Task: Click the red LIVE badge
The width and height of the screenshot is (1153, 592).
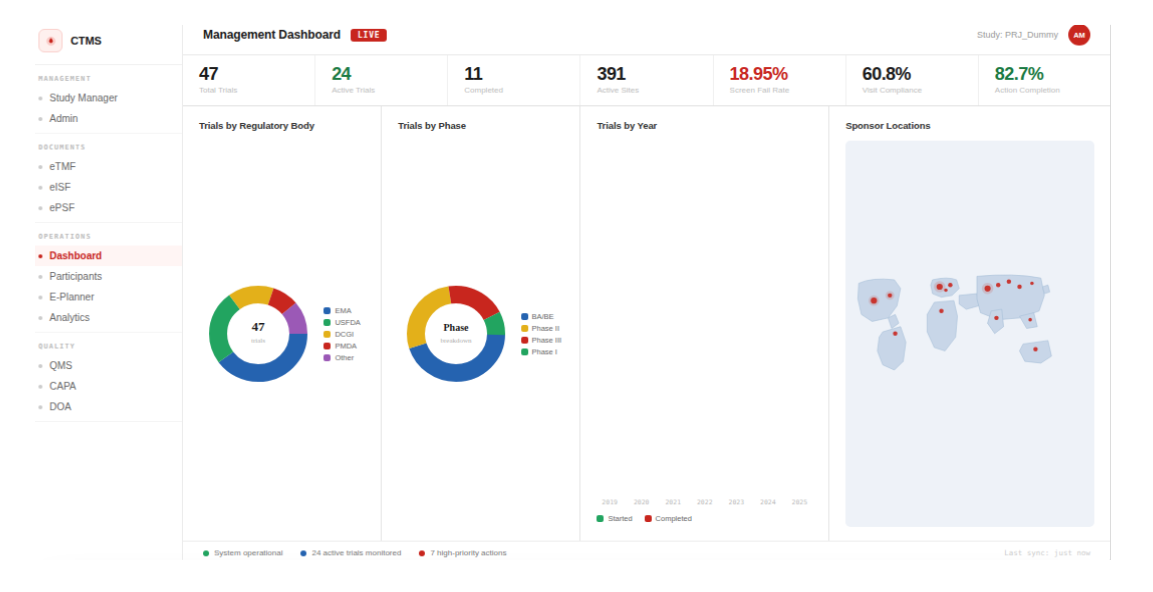Action: coord(368,35)
